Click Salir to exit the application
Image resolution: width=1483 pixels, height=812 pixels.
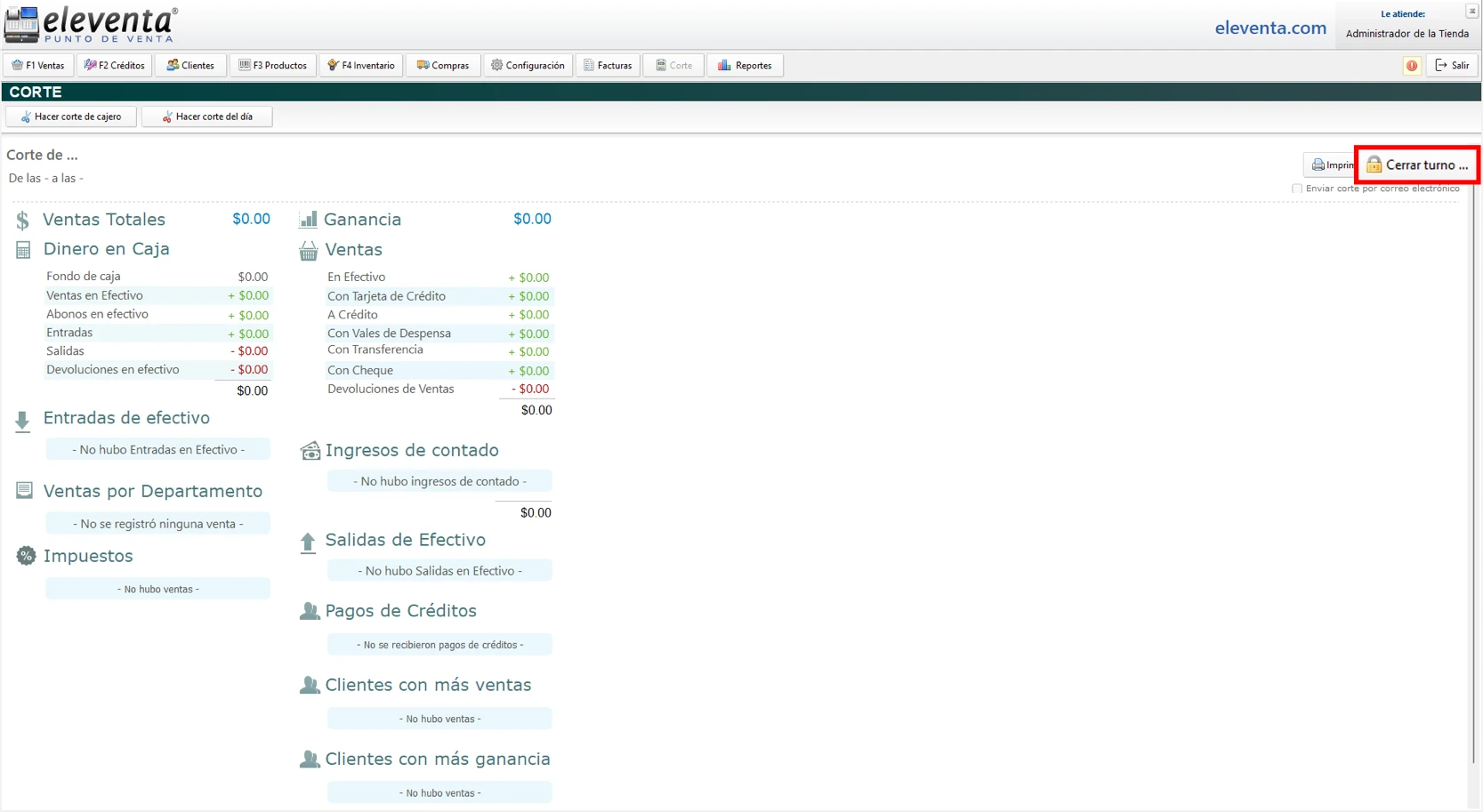click(1452, 66)
